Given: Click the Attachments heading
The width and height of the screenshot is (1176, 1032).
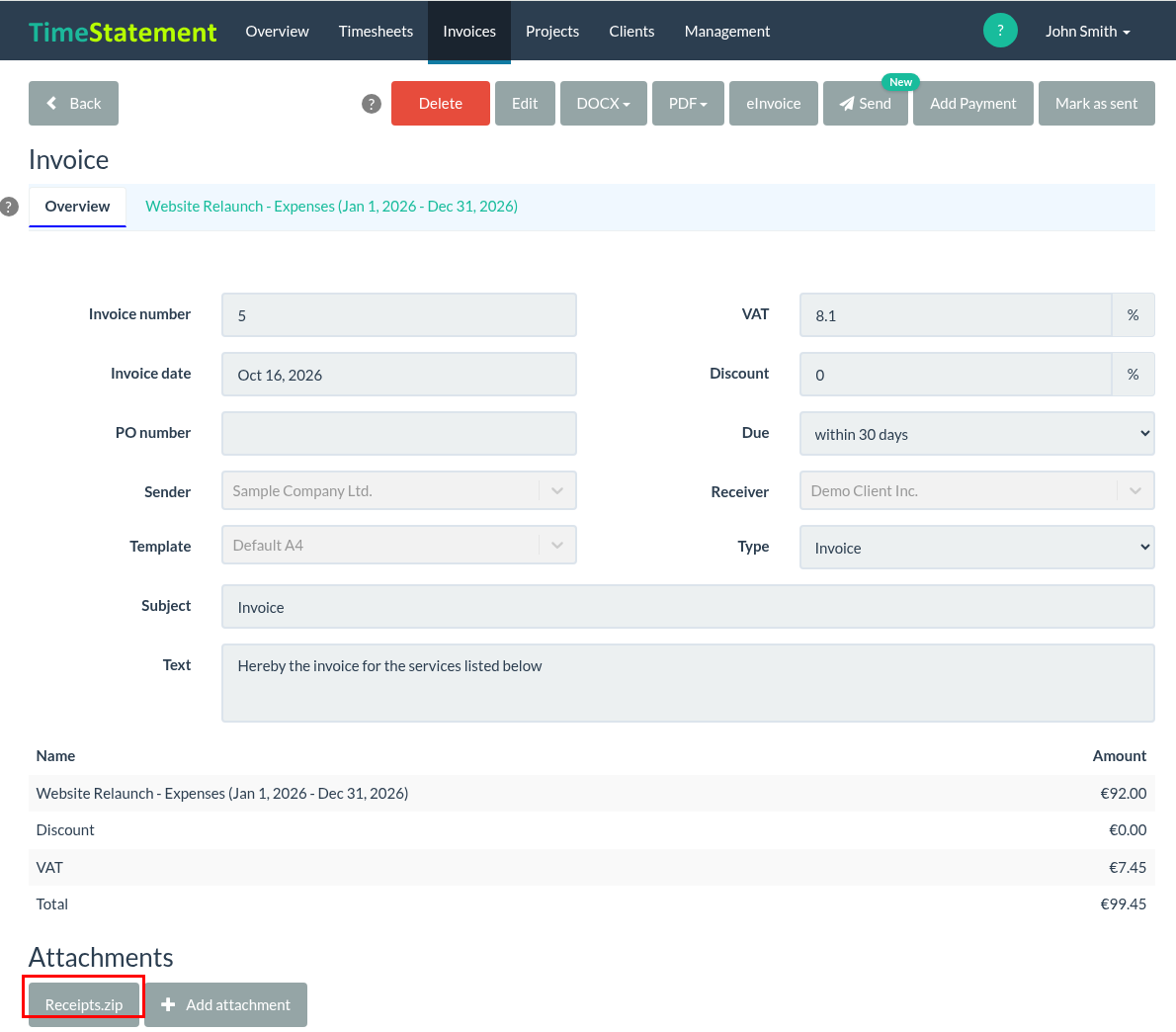Looking at the screenshot, I should coord(101,958).
